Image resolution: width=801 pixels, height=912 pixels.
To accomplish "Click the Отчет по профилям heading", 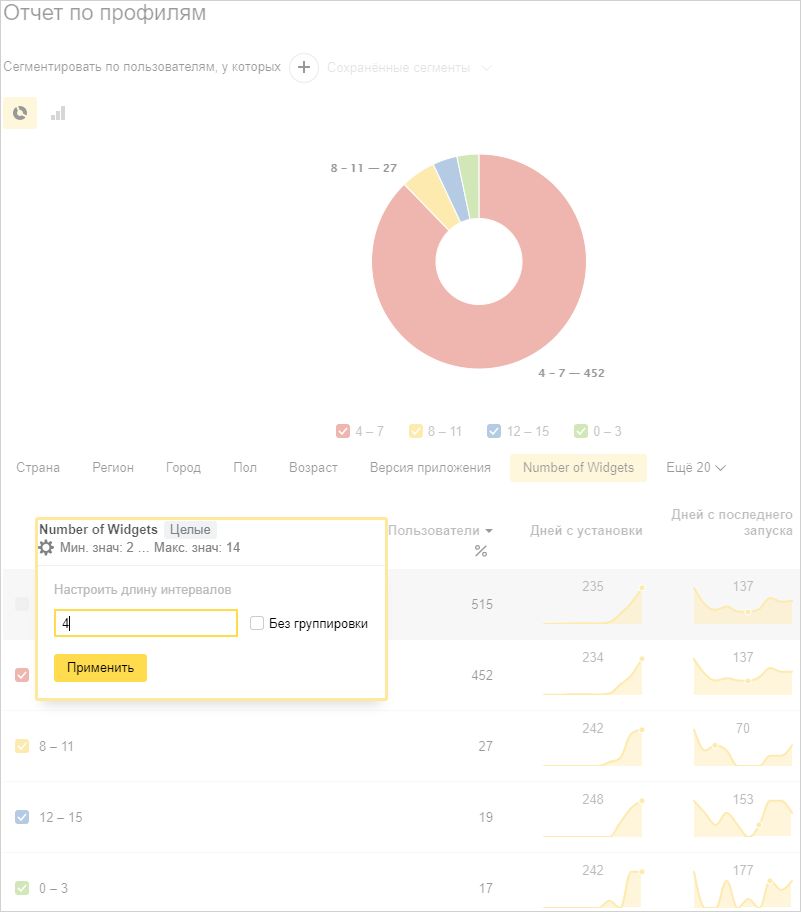I will coord(105,13).
